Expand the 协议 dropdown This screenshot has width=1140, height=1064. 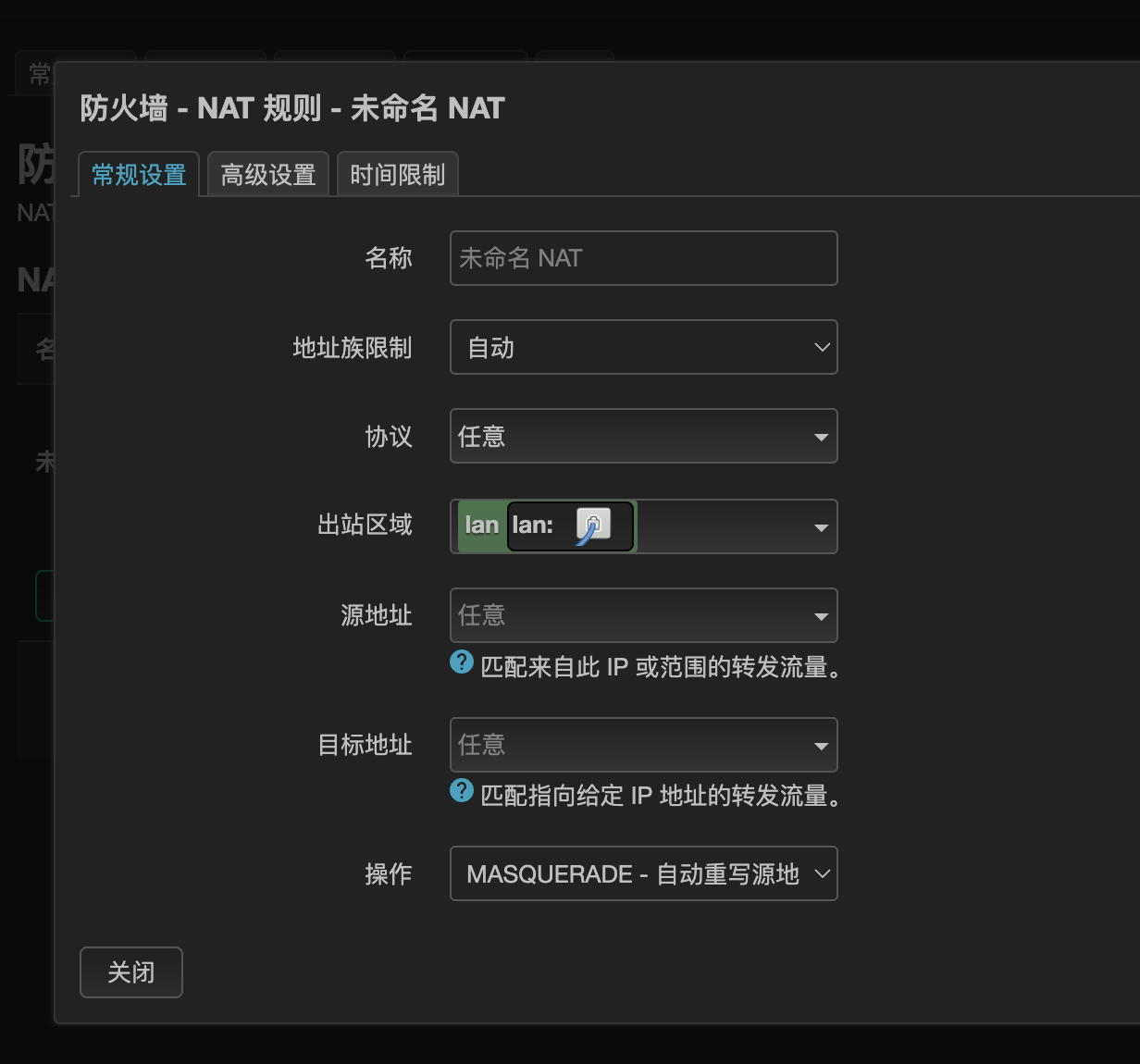[x=643, y=436]
